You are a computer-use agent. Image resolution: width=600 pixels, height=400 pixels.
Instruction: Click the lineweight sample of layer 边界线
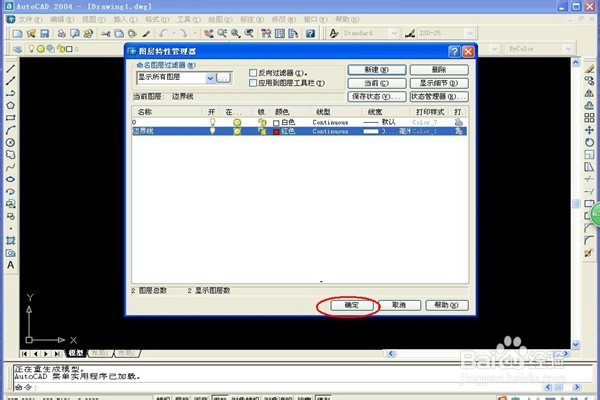[x=370, y=131]
